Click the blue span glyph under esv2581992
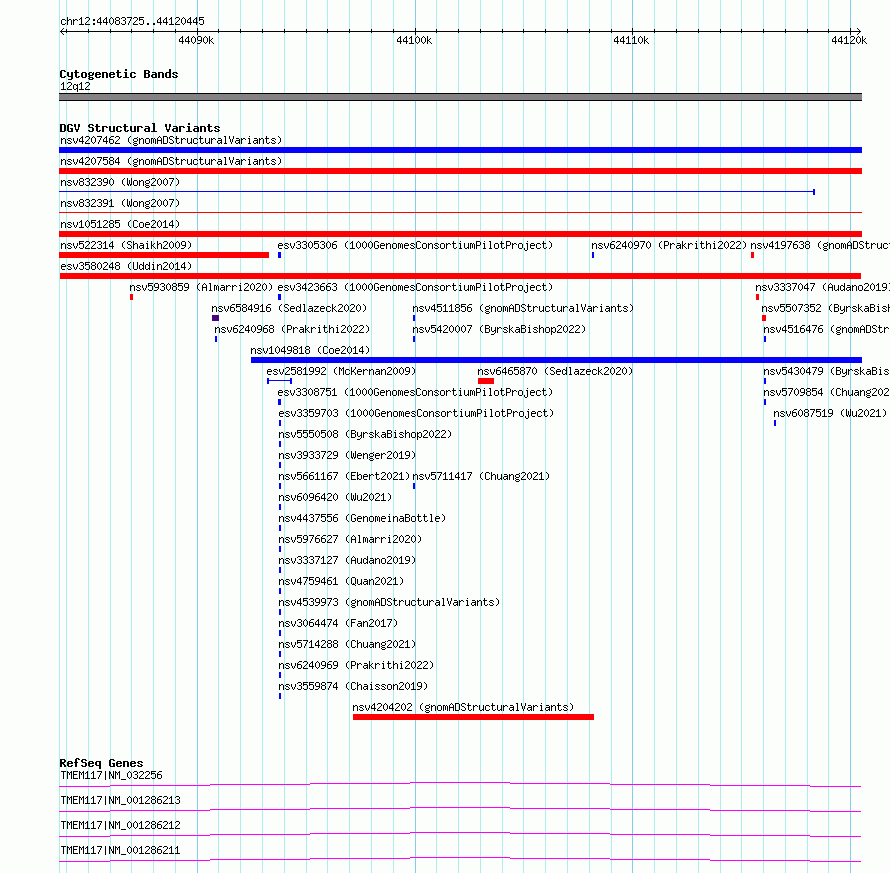 coord(279,381)
